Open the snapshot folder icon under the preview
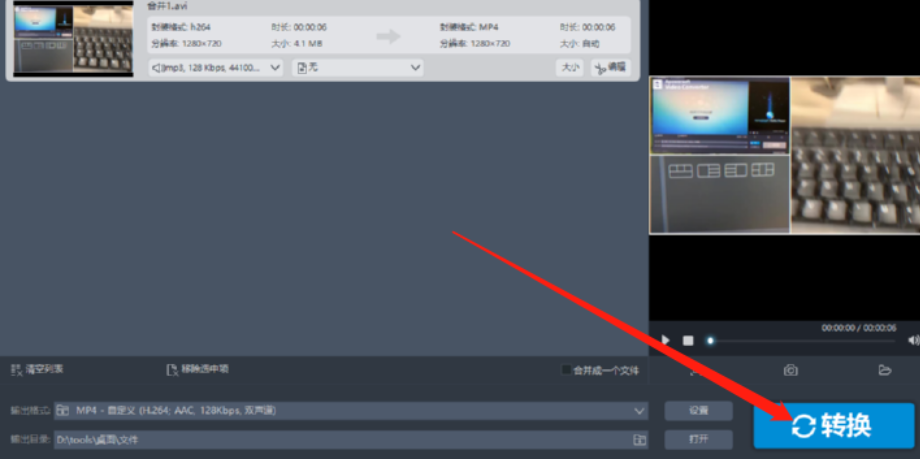The image size is (920, 459). tap(885, 370)
